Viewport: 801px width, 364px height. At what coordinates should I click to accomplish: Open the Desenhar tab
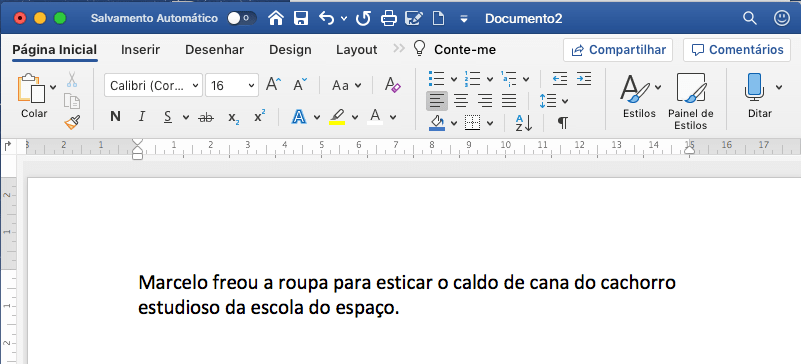[x=215, y=50]
